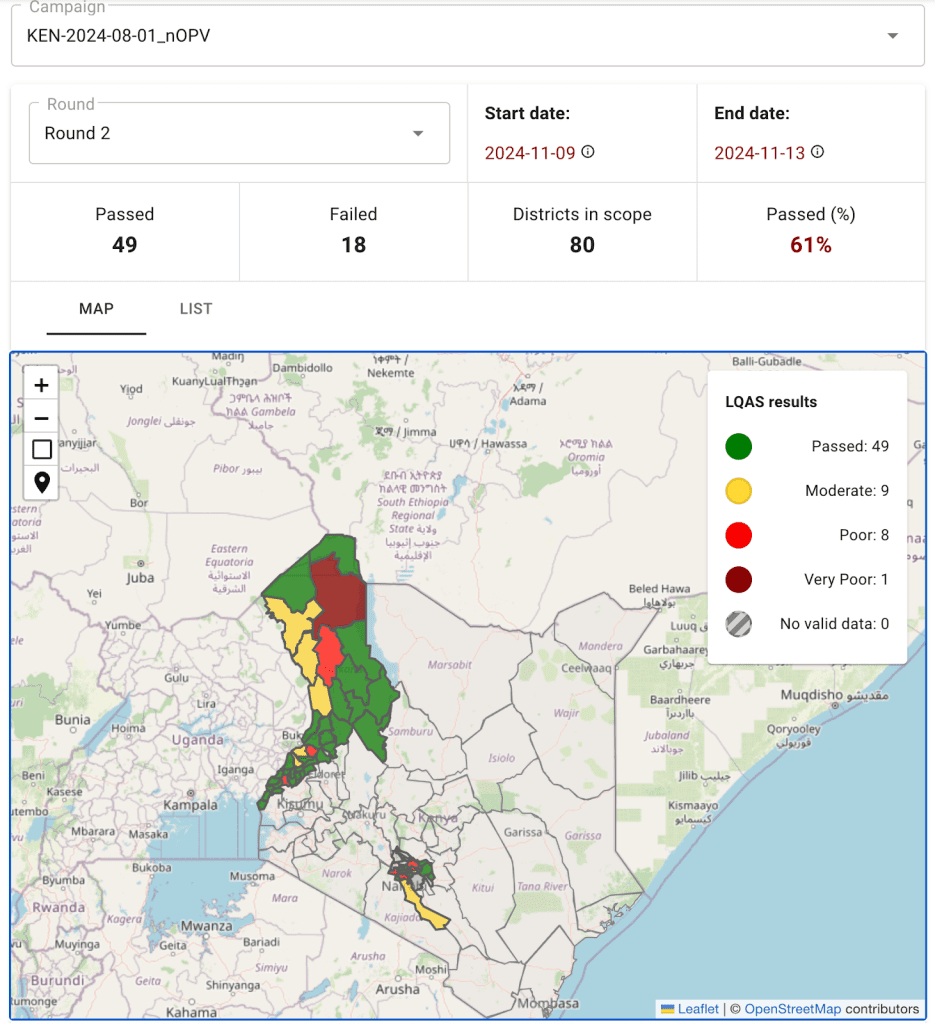
Task: Click the location pin map control
Action: [41, 483]
